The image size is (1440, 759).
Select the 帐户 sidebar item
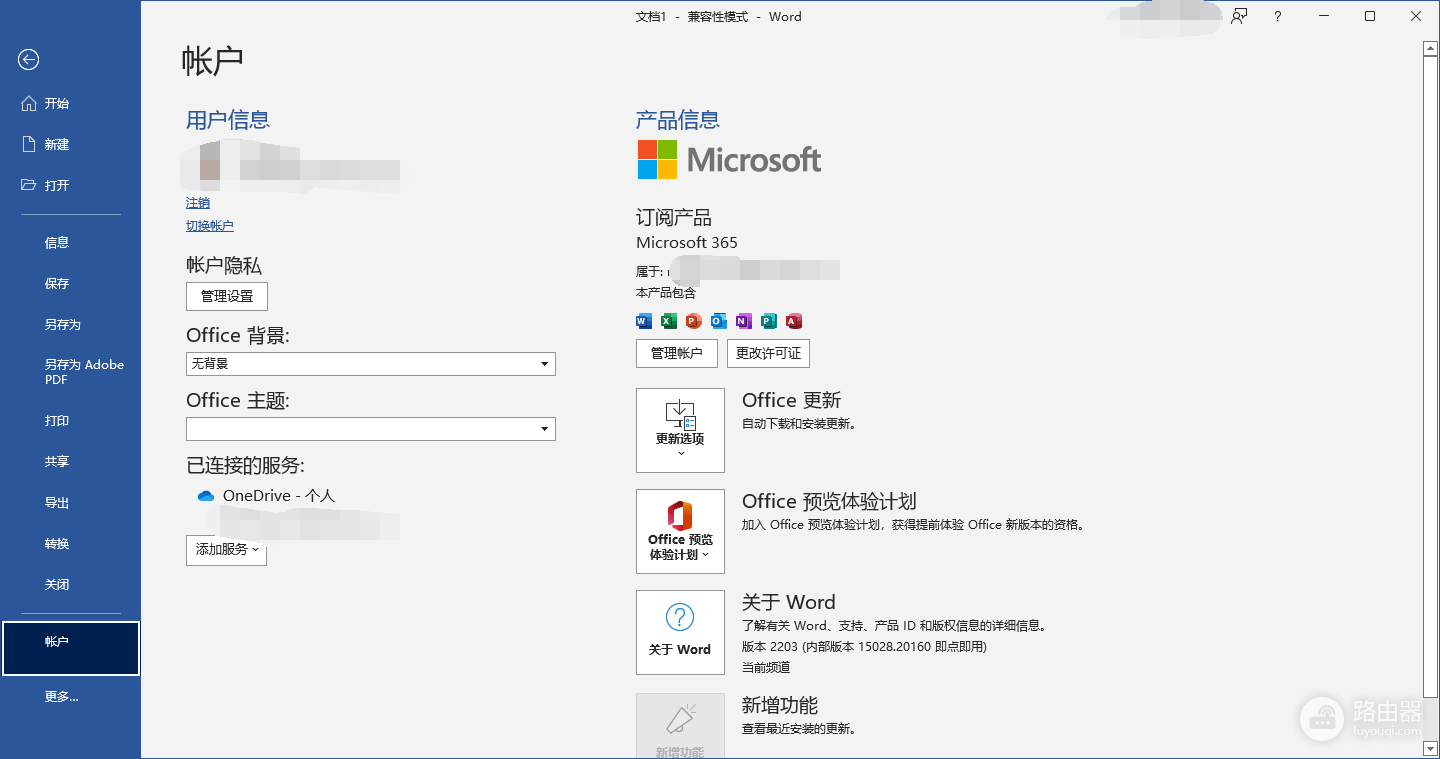pos(70,648)
